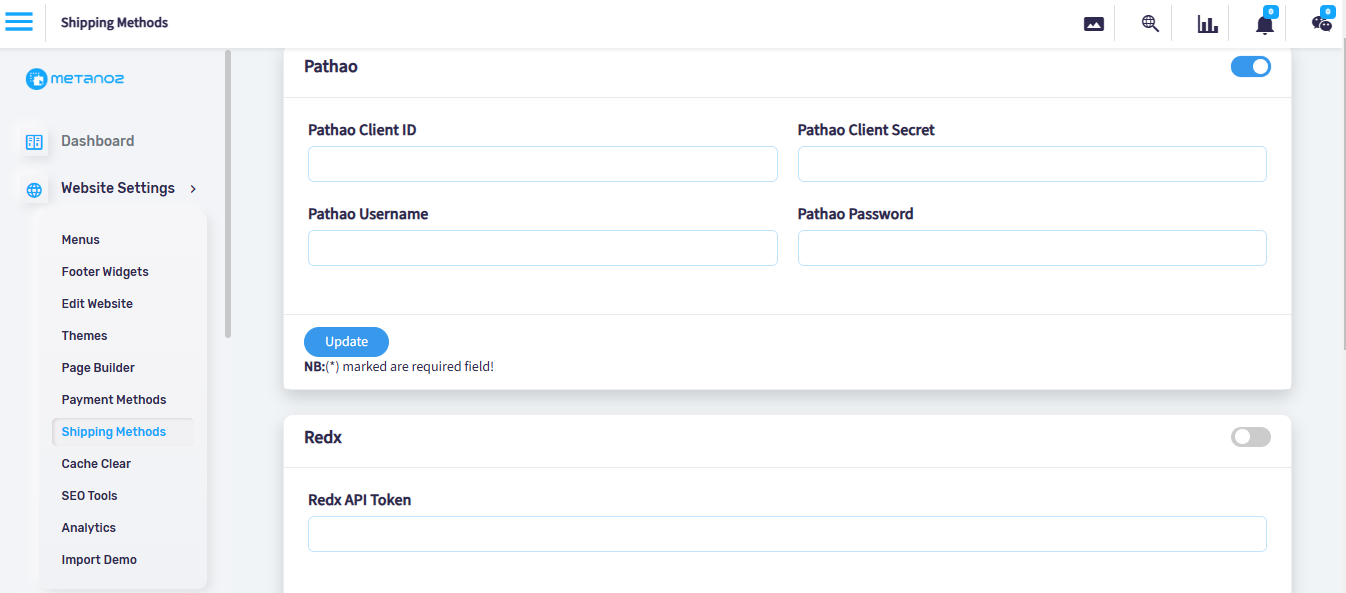
Task: Click the Dashboard sidebar icon
Action: pyautogui.click(x=34, y=142)
